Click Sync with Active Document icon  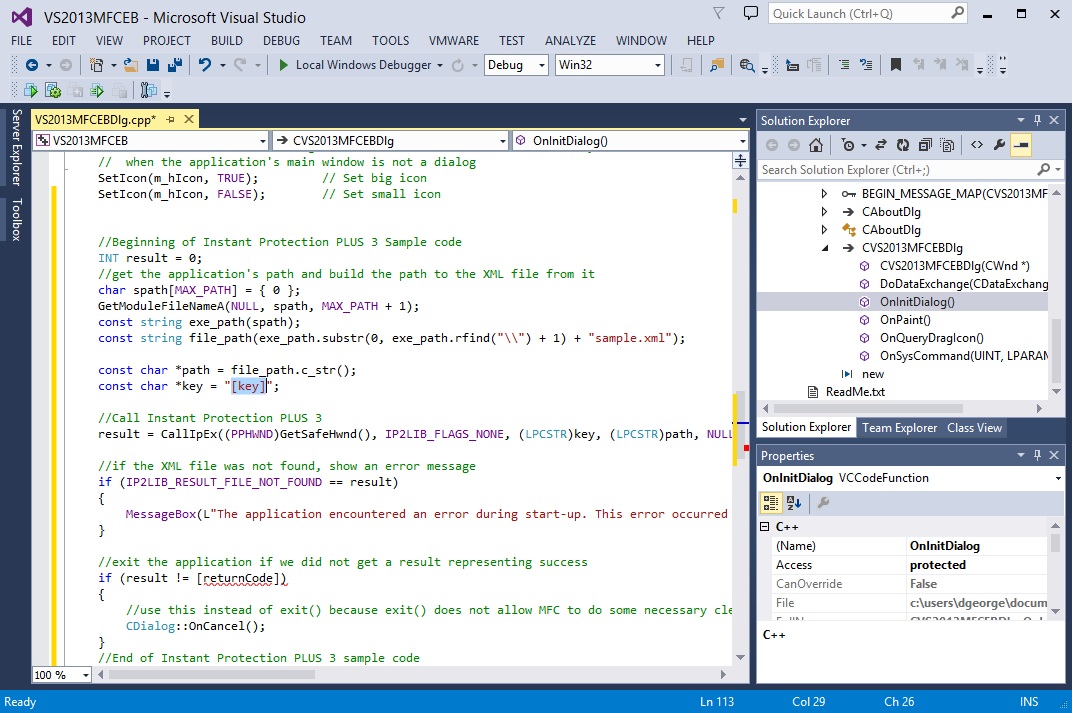881,145
